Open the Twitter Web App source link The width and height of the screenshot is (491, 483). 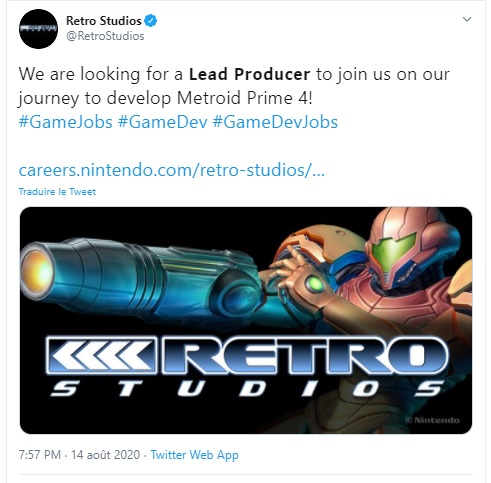[x=194, y=455]
